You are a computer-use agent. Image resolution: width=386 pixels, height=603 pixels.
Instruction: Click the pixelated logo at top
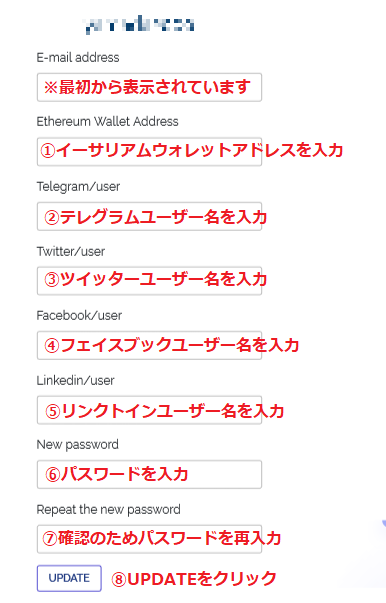coord(140,25)
